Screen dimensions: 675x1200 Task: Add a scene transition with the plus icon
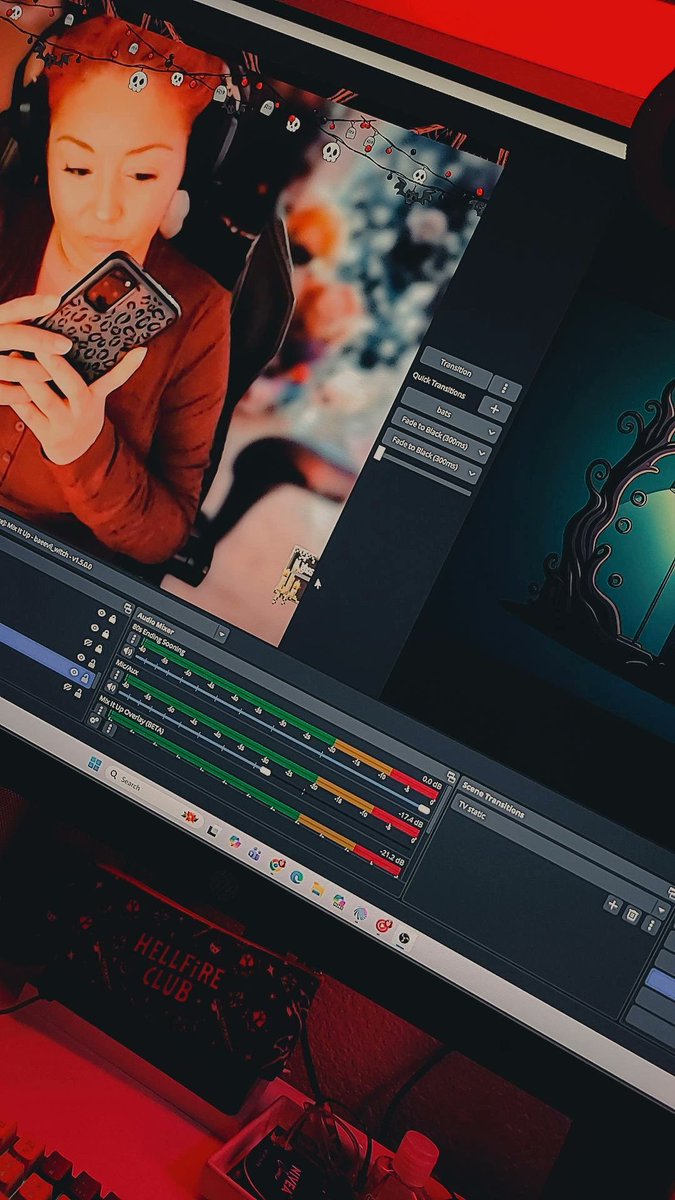(612, 904)
